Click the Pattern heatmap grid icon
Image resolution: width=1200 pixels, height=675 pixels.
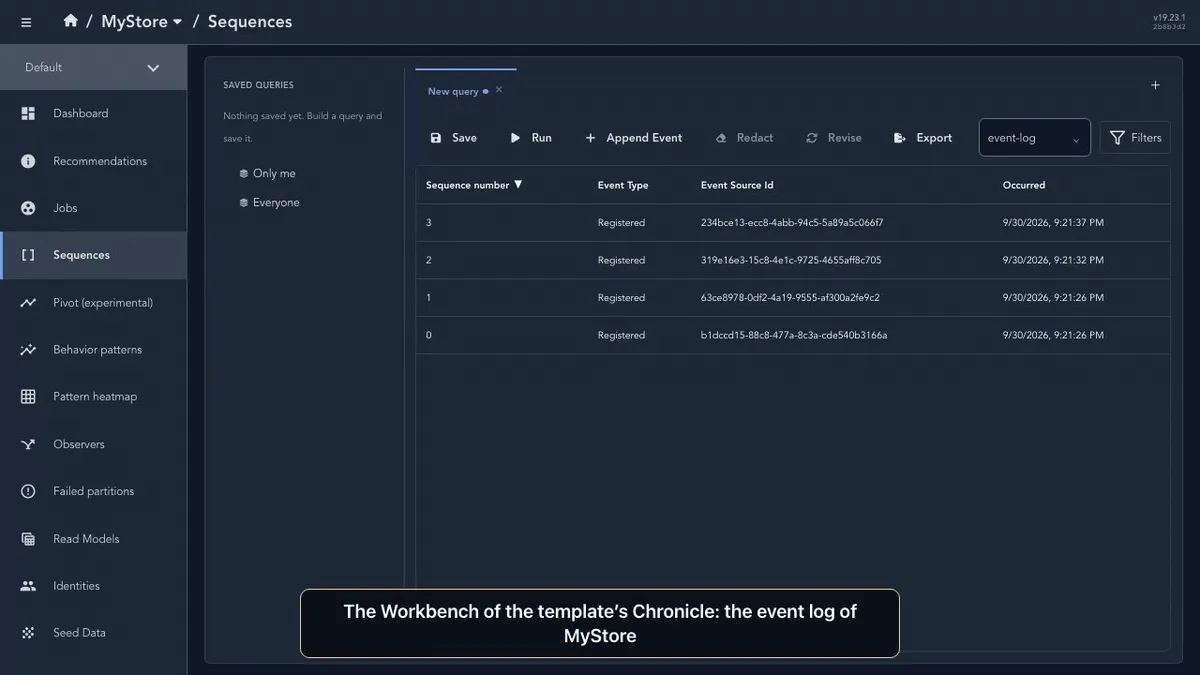click(28, 397)
